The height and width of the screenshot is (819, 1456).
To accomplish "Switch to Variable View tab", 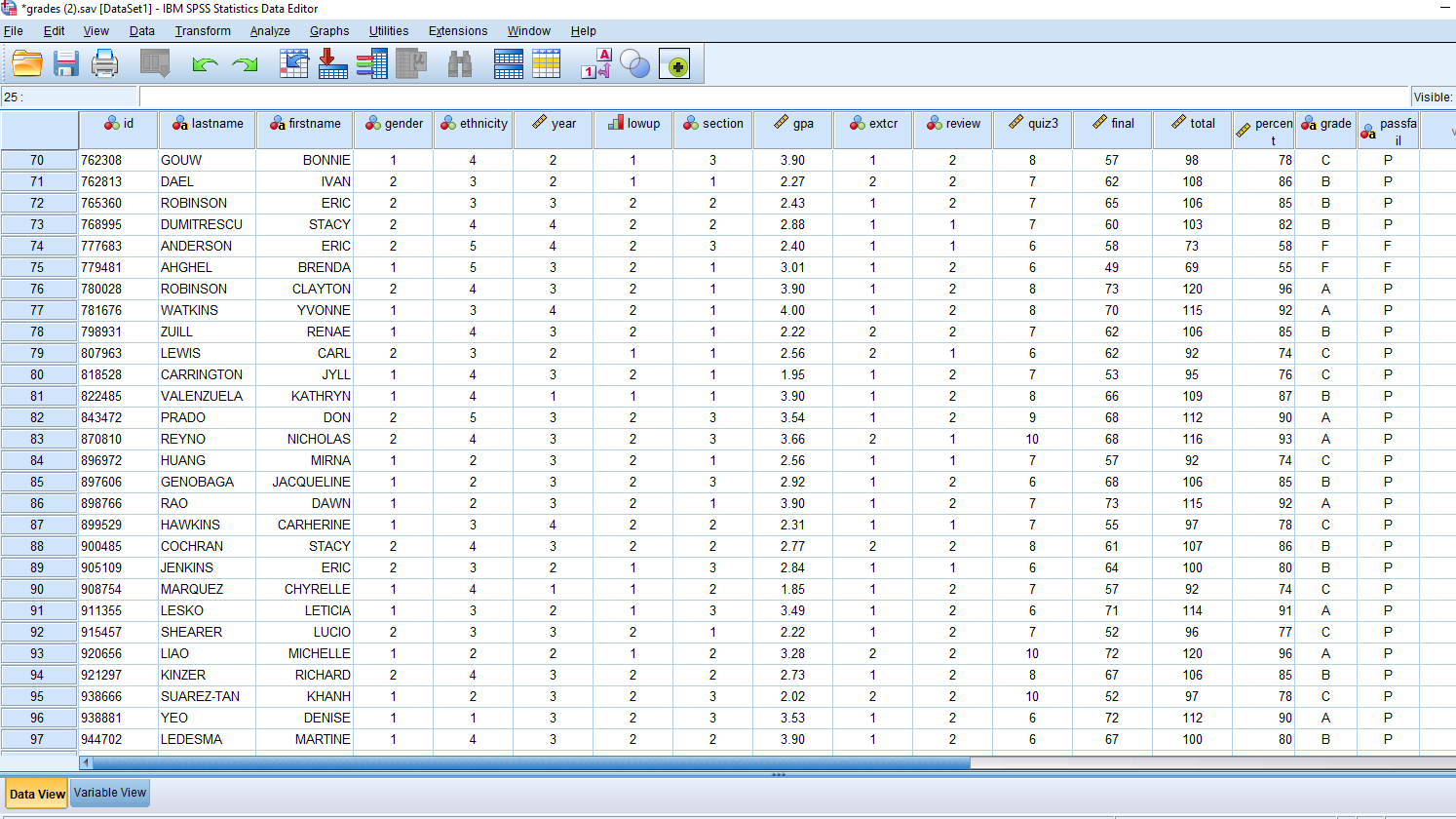I will (109, 793).
